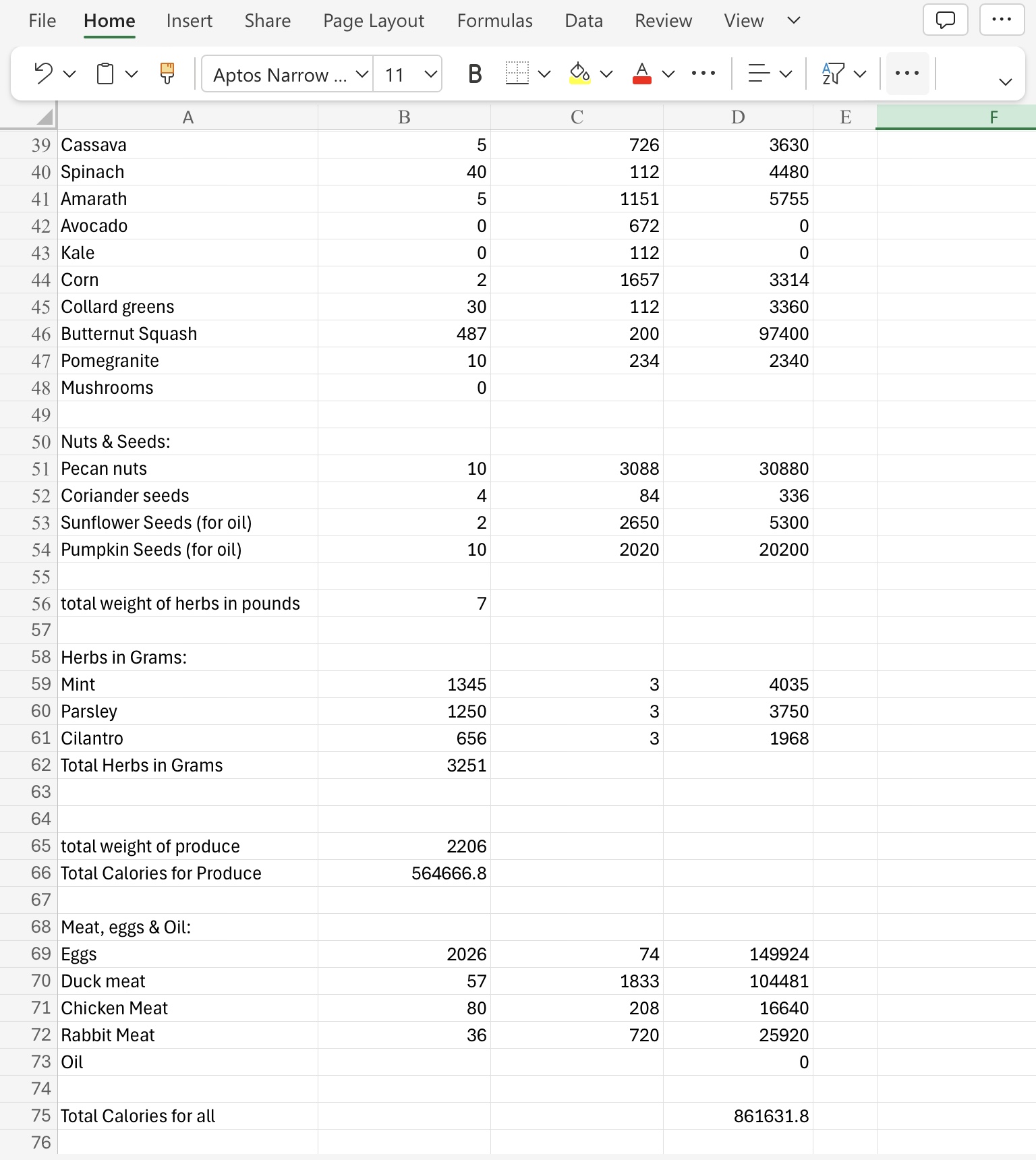1036x1160 pixels.
Task: Open the font name dropdown
Action: tap(362, 74)
